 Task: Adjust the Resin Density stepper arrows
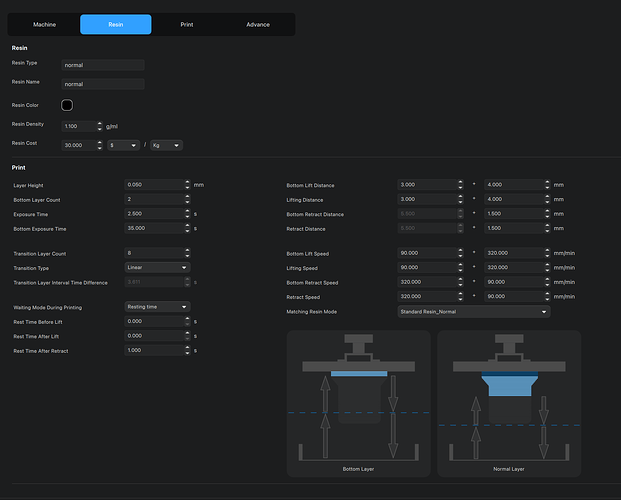[x=100, y=126]
